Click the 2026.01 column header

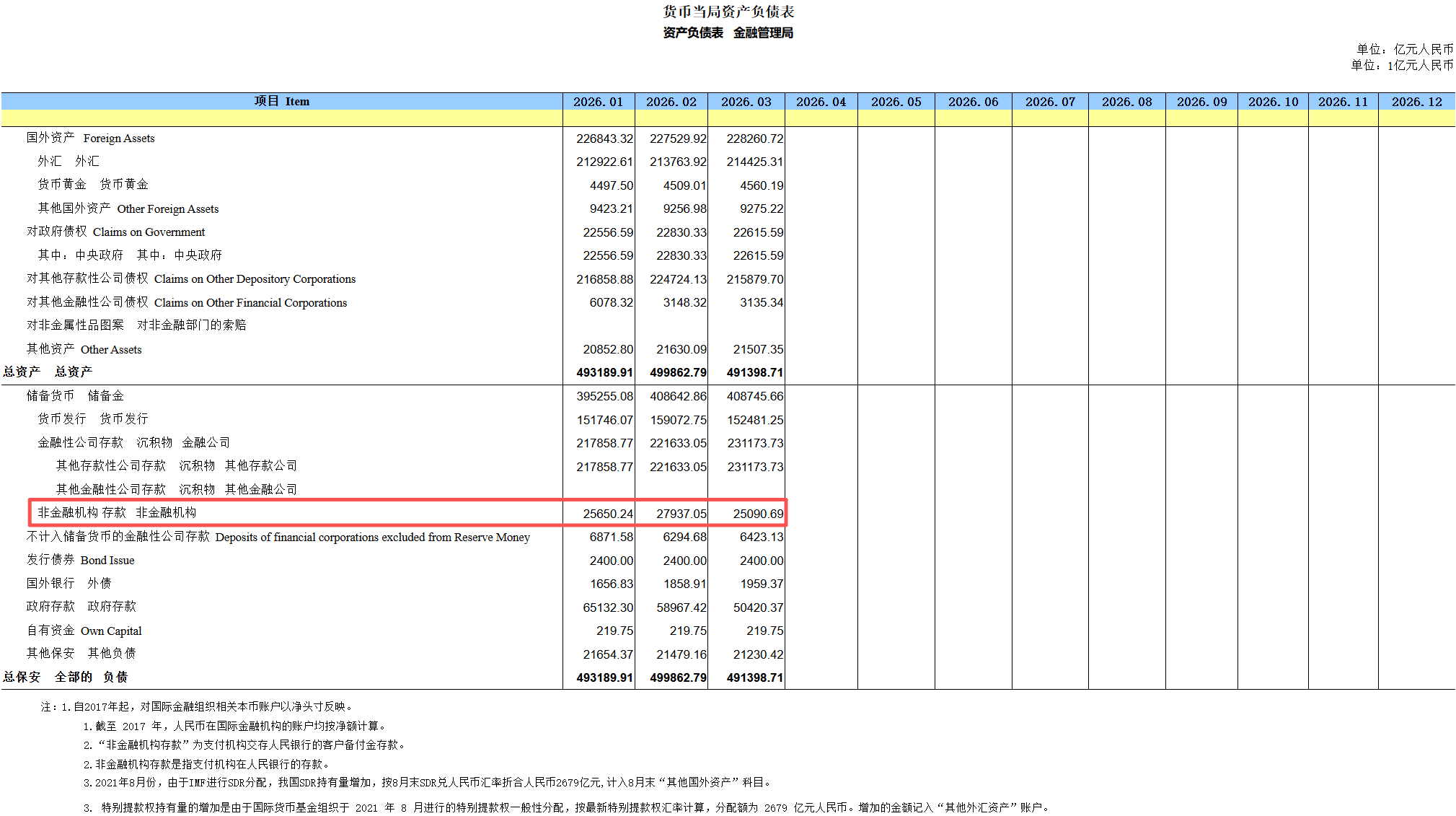(598, 102)
